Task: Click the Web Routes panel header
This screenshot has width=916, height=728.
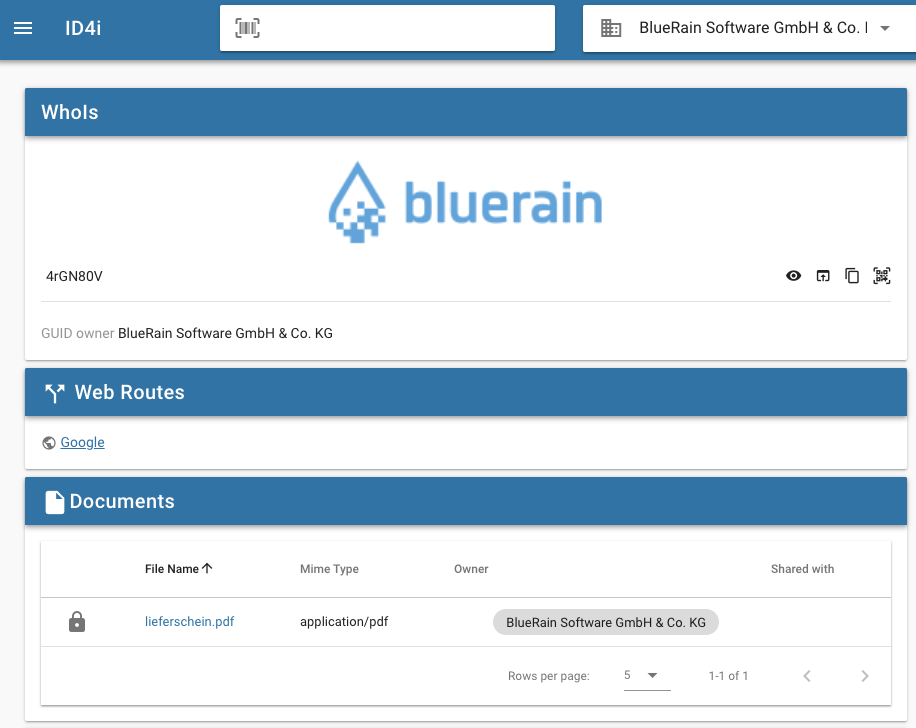Action: click(x=466, y=392)
